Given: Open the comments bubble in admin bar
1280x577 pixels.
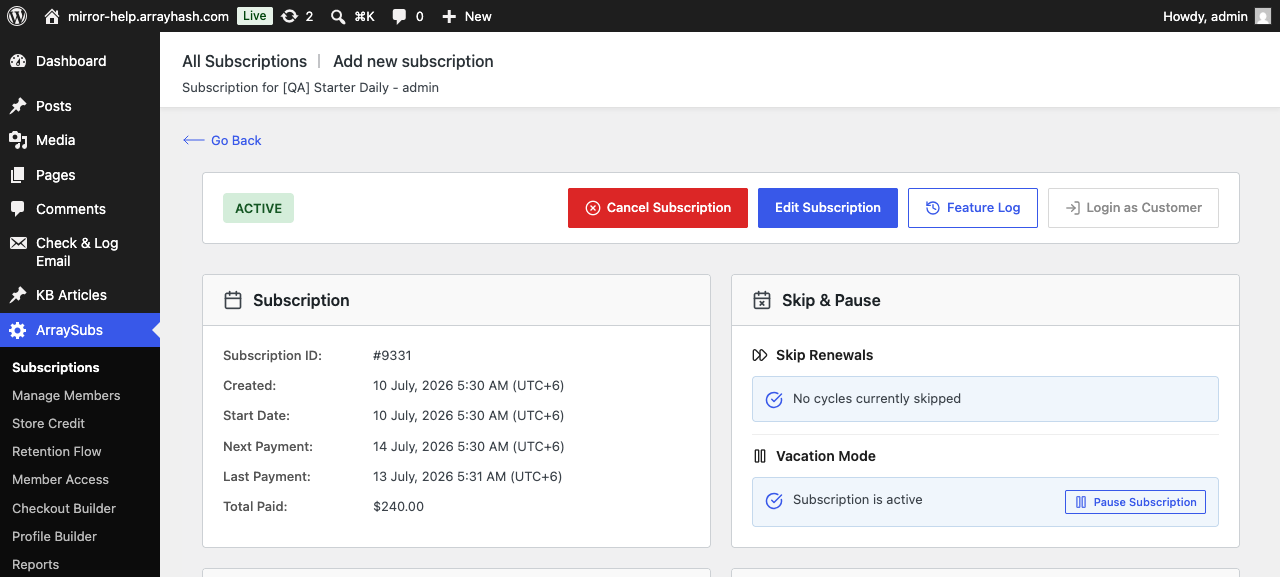Looking at the screenshot, I should pos(407,16).
